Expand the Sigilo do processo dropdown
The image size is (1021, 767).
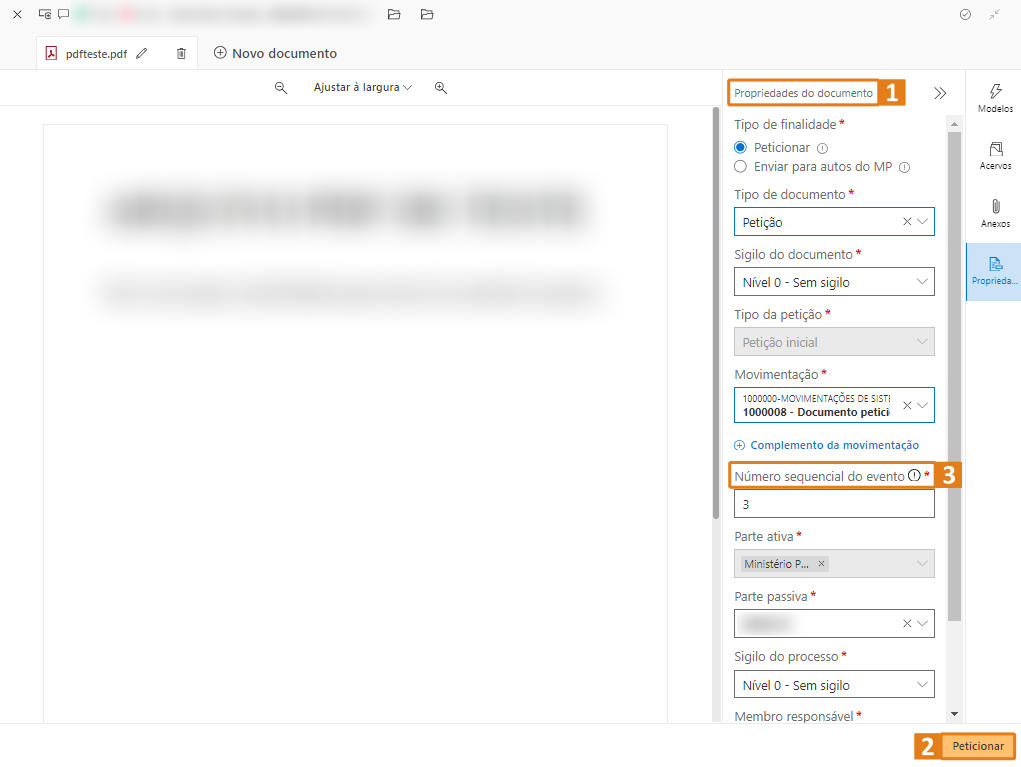(x=921, y=685)
